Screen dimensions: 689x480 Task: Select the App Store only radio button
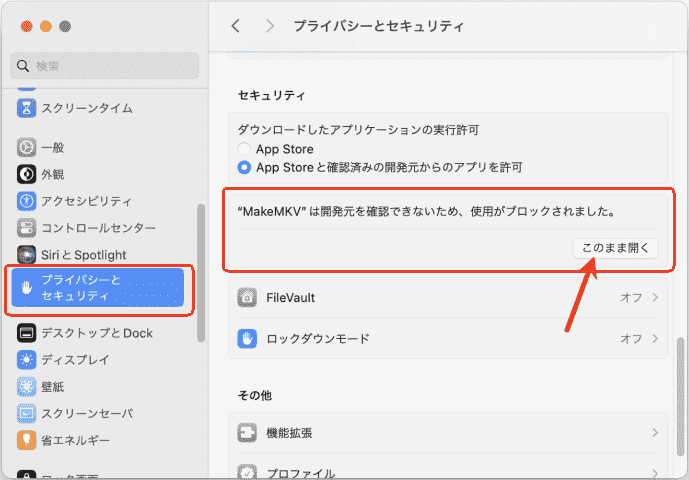coord(244,149)
